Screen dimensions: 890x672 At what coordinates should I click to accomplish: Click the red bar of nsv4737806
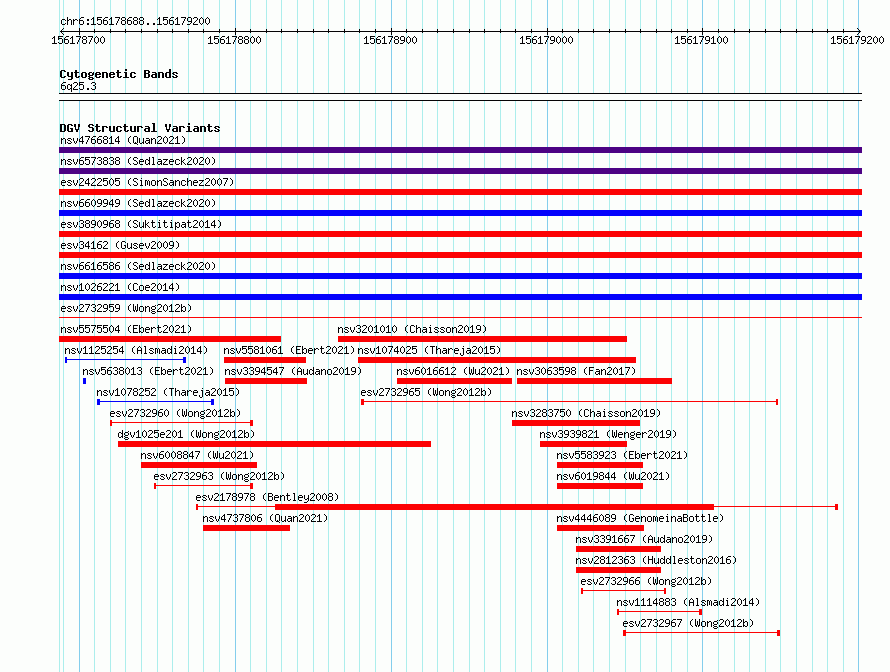point(246,528)
